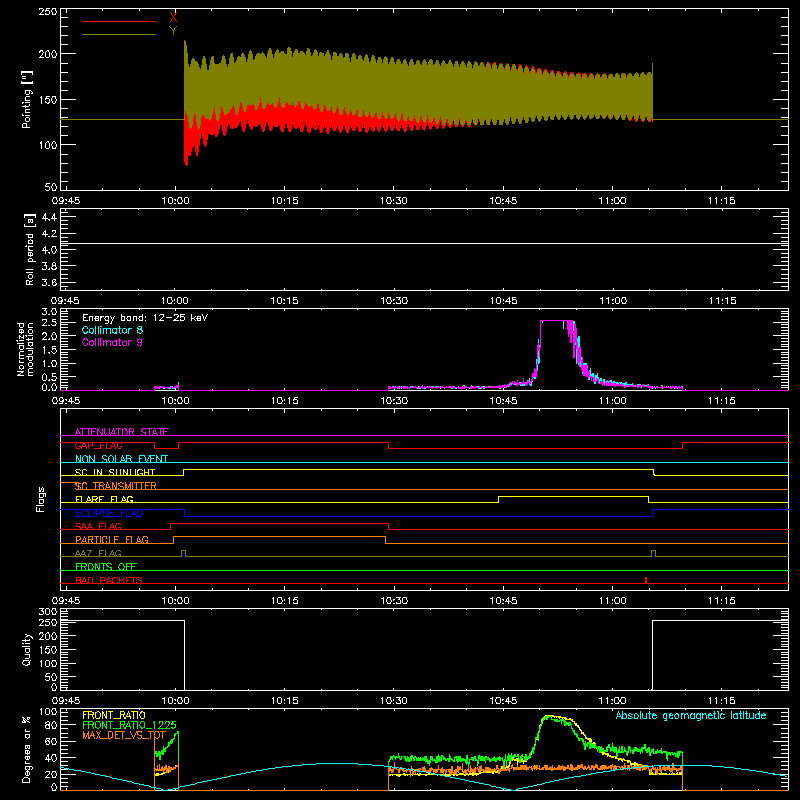This screenshot has height=800, width=800.
Task: Click the 10:15 label under Flags plot
Action: click(284, 601)
